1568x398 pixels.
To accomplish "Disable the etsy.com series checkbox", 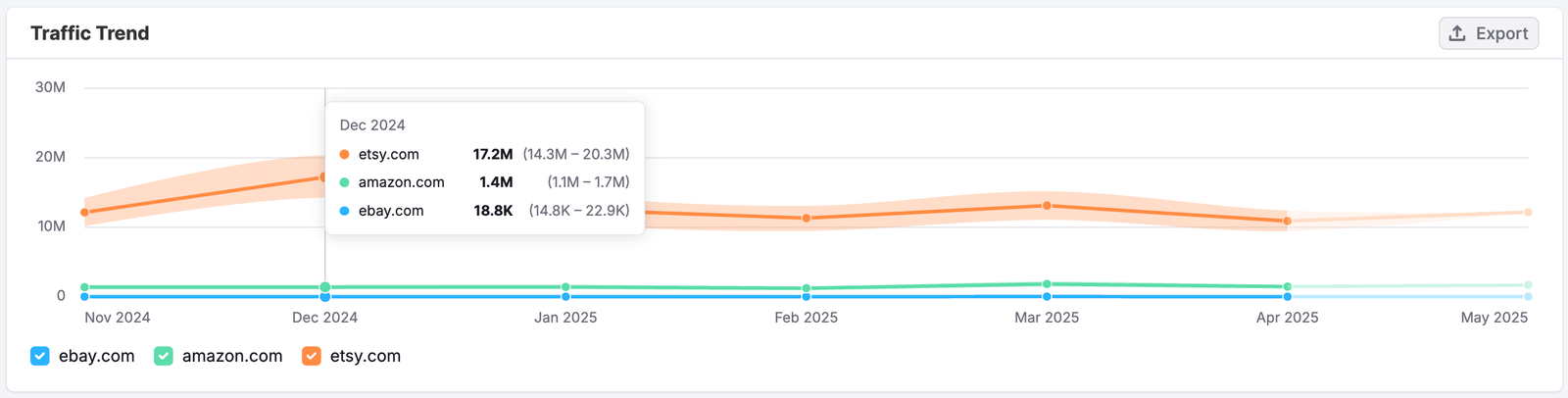I will pyautogui.click(x=312, y=356).
